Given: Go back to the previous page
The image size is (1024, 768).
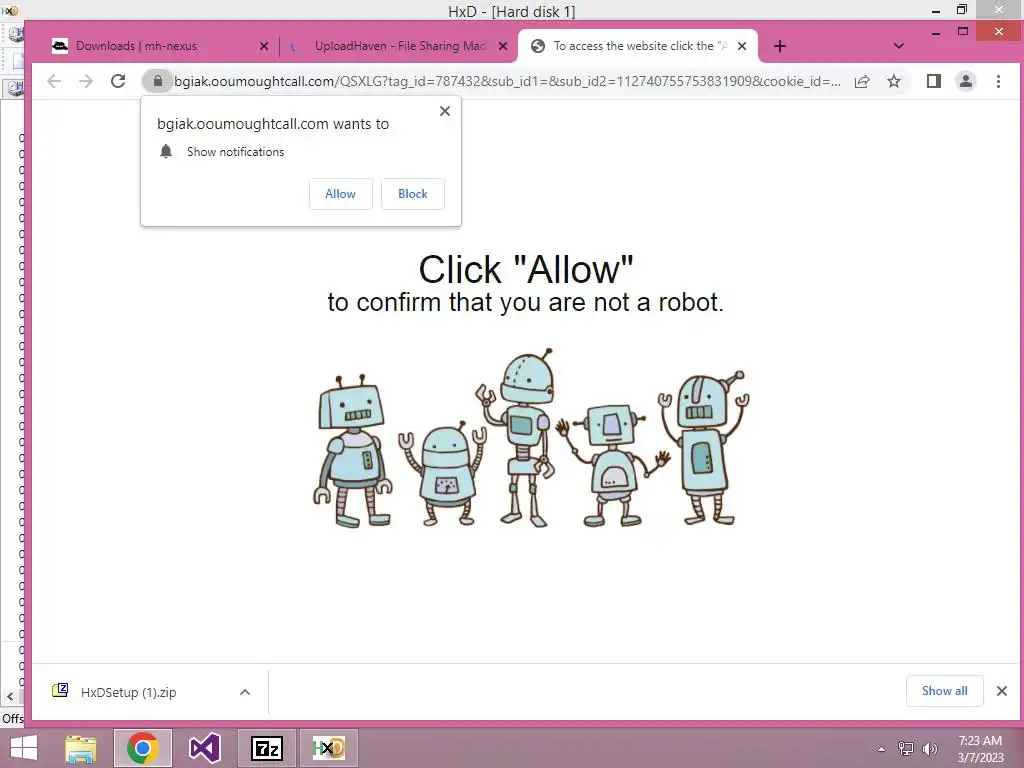Looking at the screenshot, I should coord(54,81).
